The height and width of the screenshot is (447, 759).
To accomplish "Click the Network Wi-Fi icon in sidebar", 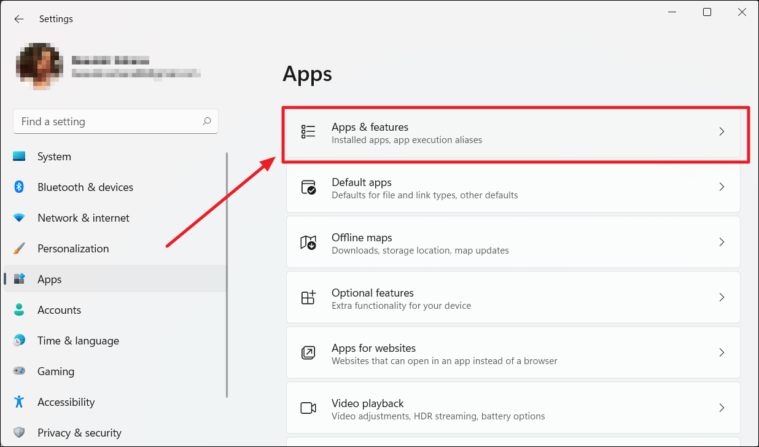I will [19, 218].
